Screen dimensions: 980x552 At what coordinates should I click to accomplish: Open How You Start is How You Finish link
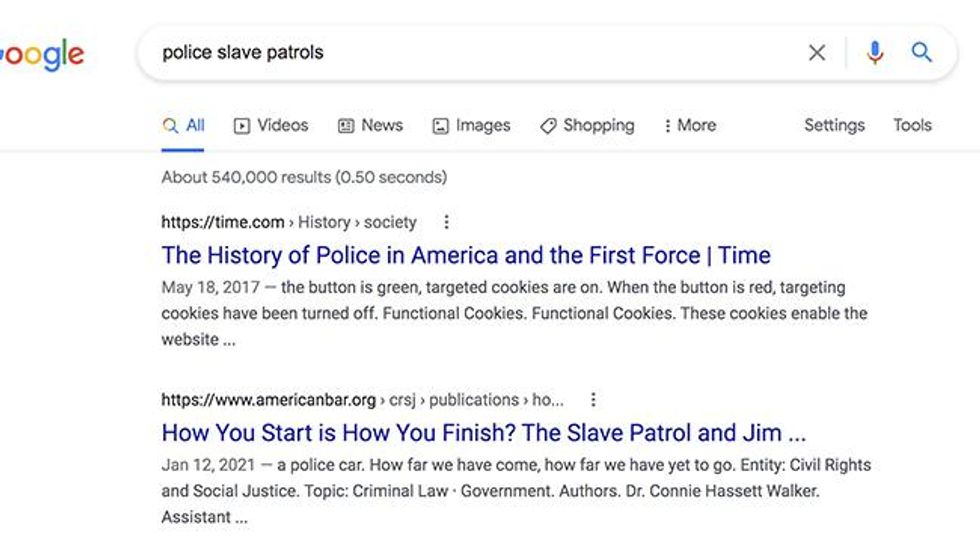[x=484, y=433]
